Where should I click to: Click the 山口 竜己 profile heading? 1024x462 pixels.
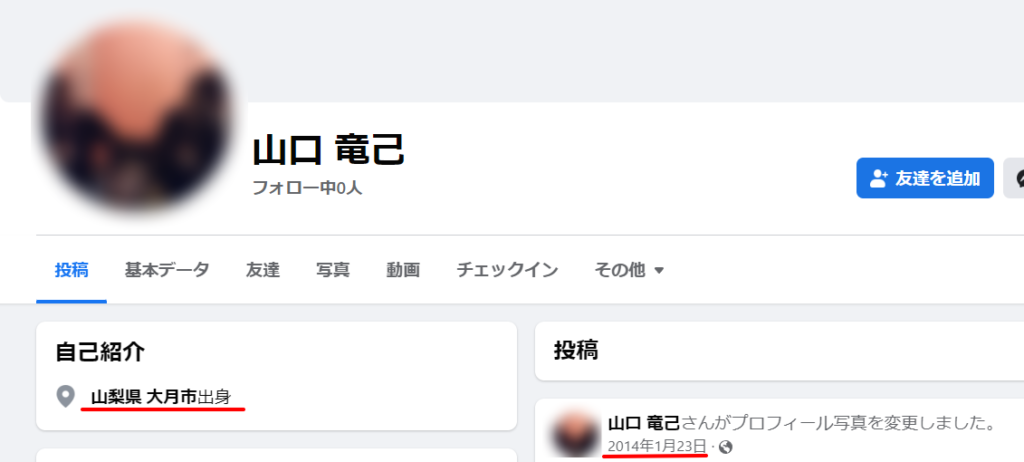pos(328,150)
